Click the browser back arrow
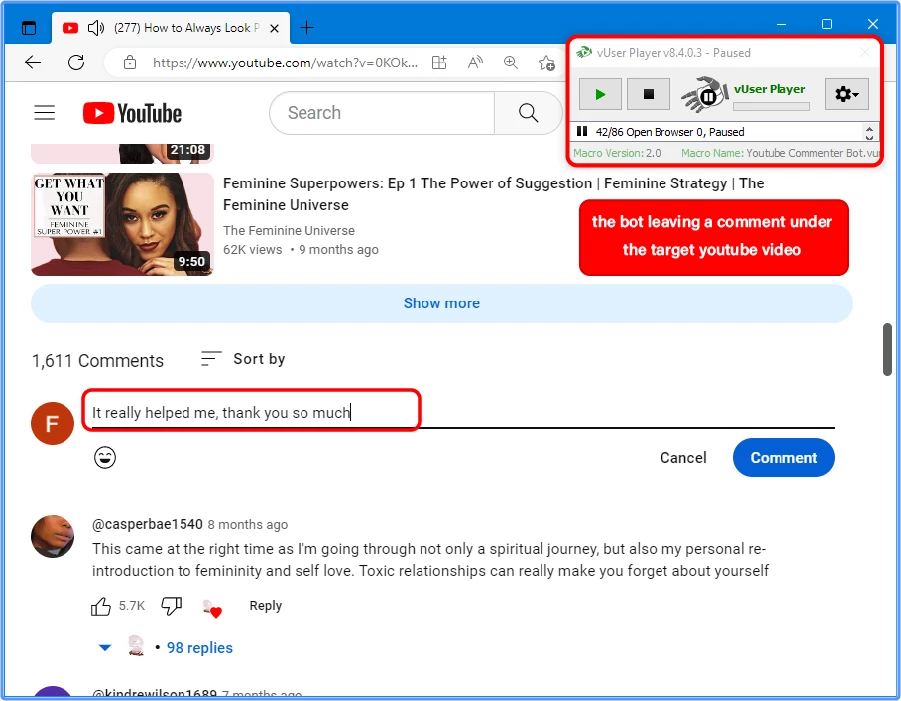Viewport: 901px width, 701px height. (33, 62)
